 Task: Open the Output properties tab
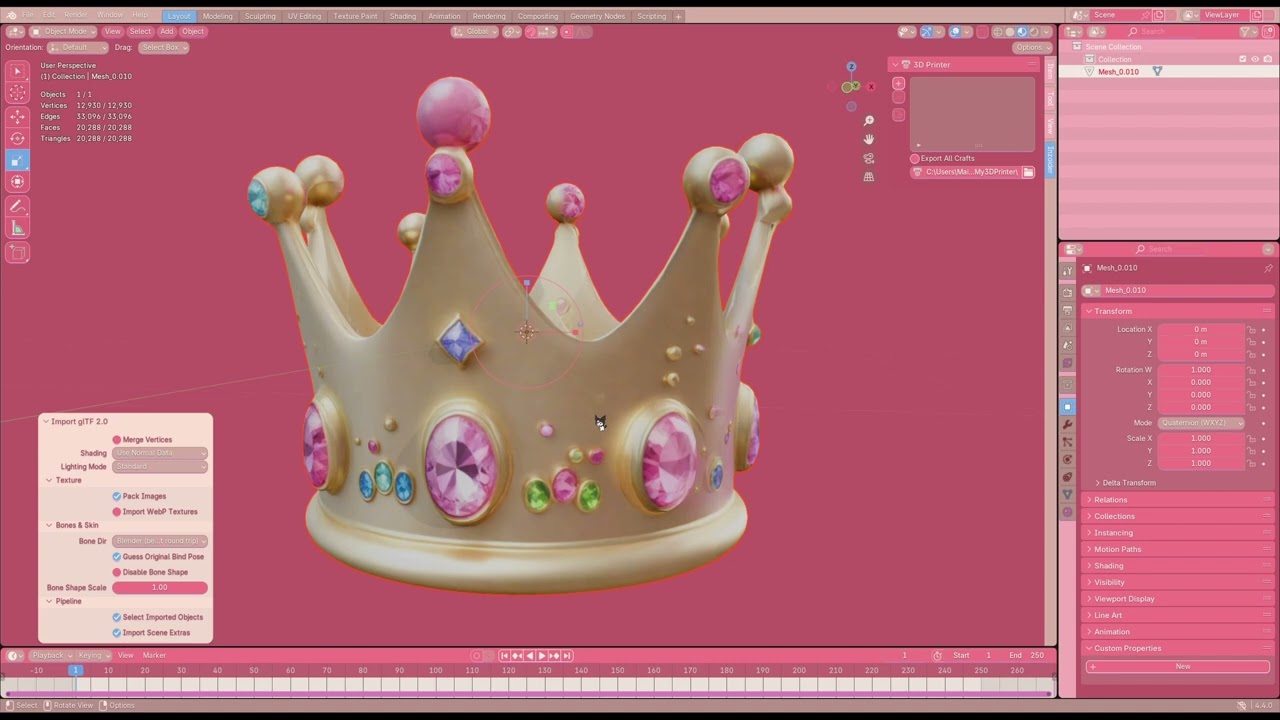[1067, 310]
